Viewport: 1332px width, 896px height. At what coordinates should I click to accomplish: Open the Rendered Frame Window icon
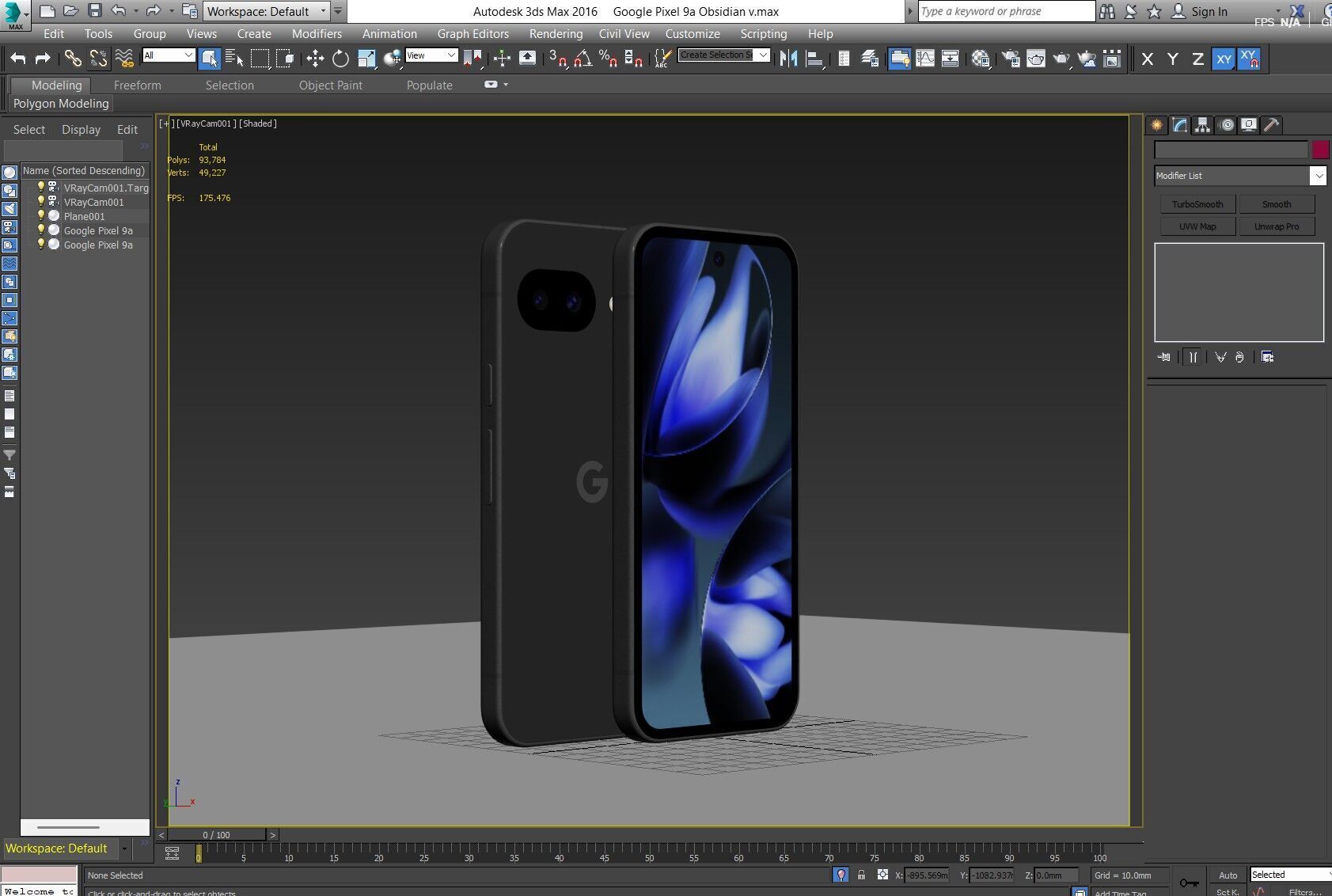click(1036, 59)
